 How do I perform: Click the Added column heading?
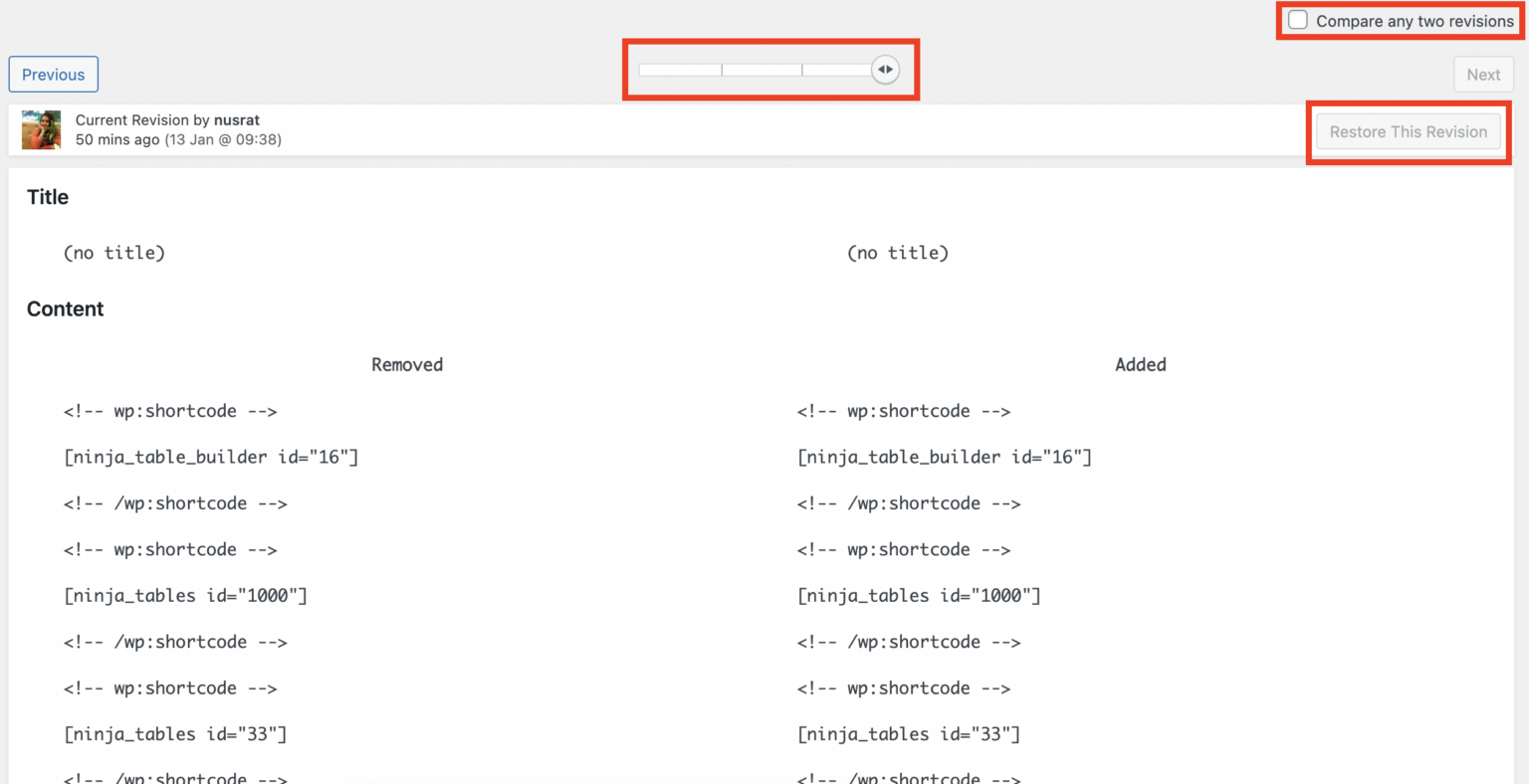(x=1141, y=364)
